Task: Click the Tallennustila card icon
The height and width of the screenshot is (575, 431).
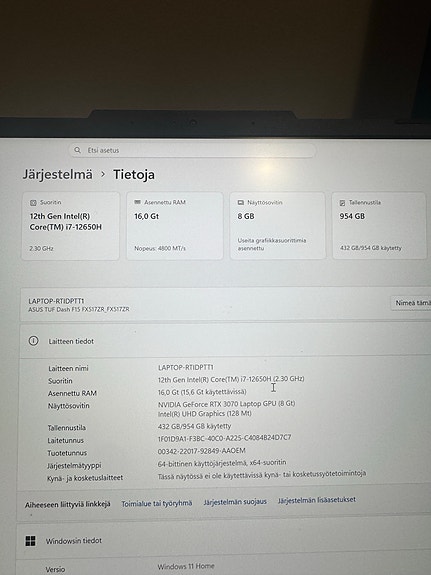Action: click(x=342, y=202)
